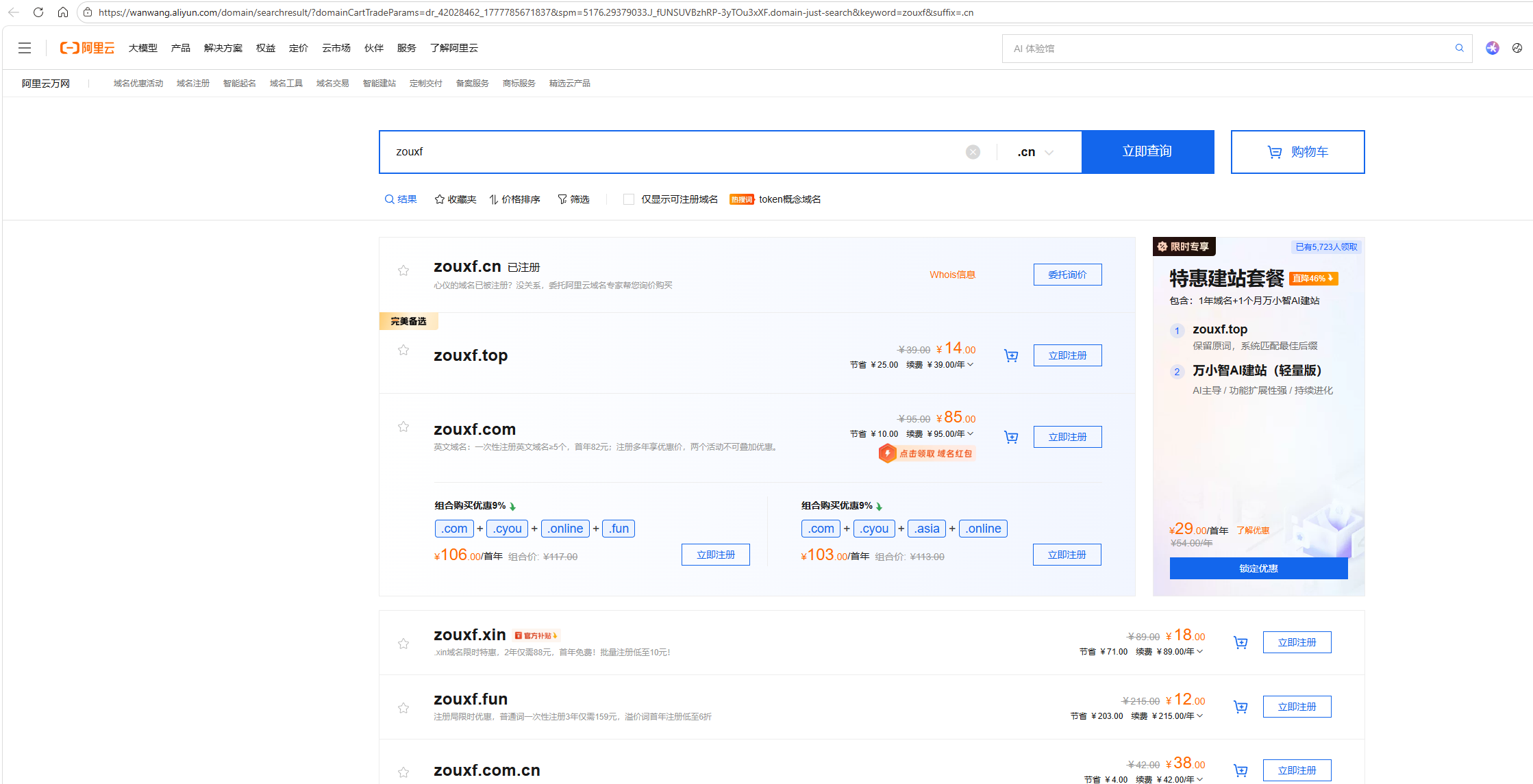Open the 解决方案 top navigation menu
The width and height of the screenshot is (1533, 784).
point(223,48)
